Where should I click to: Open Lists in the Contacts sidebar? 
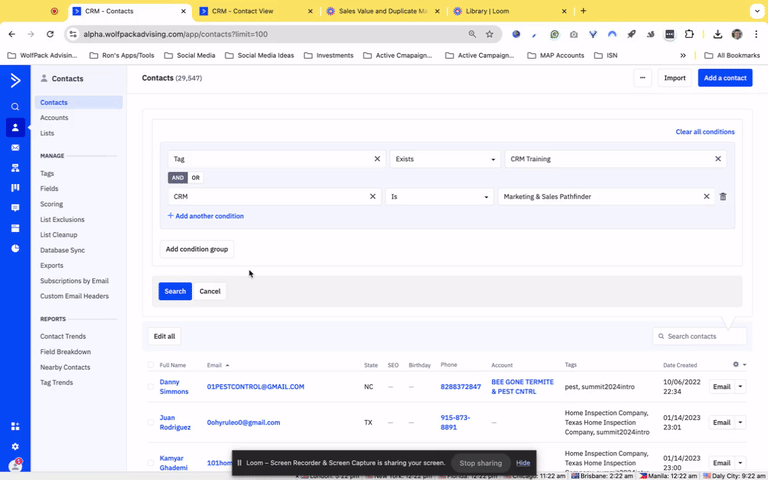tap(47, 133)
